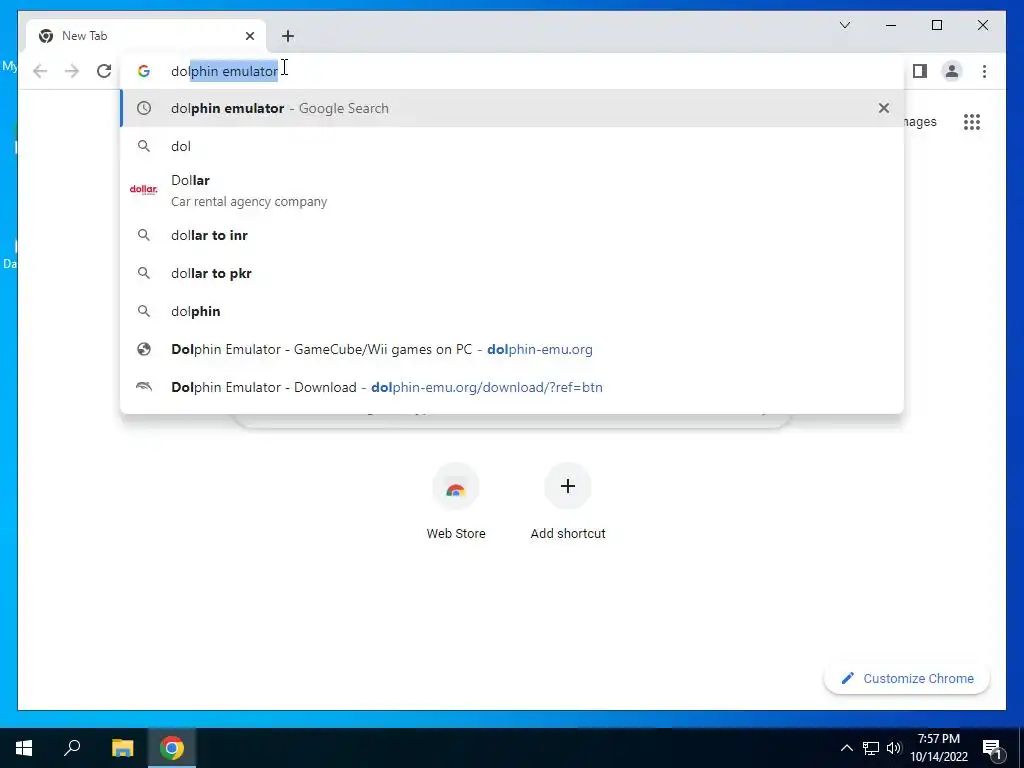Image resolution: width=1024 pixels, height=768 pixels.
Task: Open File Explorer from the taskbar
Action: (122, 748)
